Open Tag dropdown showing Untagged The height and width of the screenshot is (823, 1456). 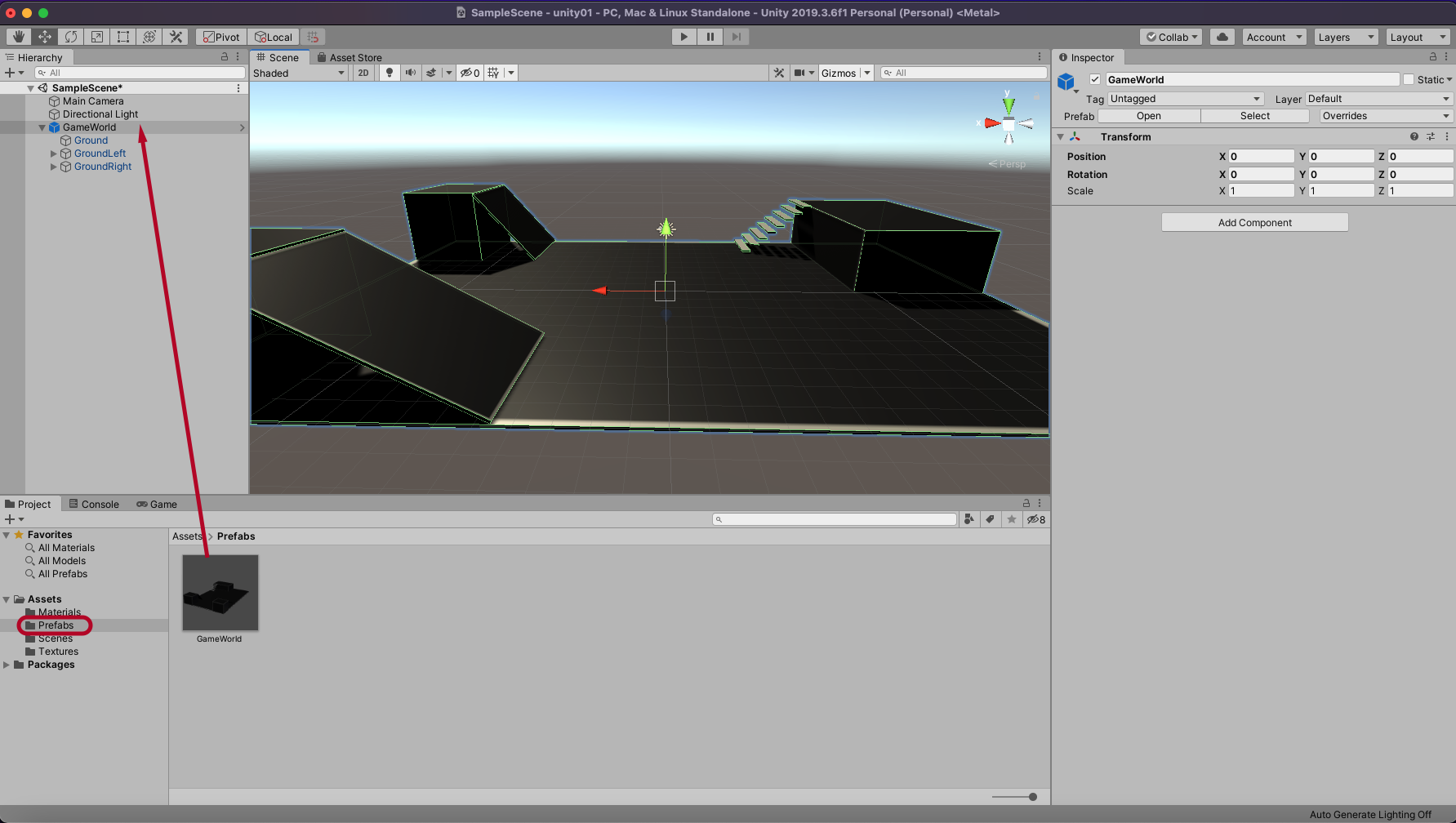[x=1186, y=99]
